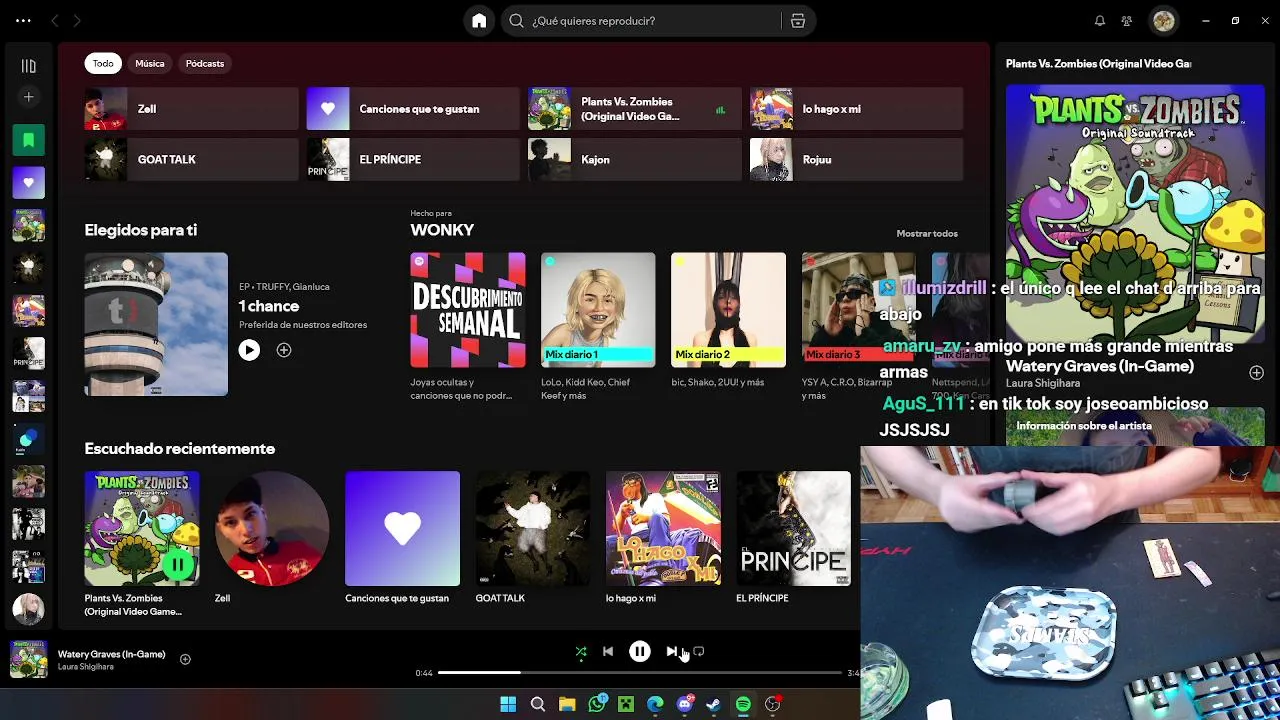Open Laura Shigihara link in player bar
The height and width of the screenshot is (720, 1280).
(x=86, y=667)
